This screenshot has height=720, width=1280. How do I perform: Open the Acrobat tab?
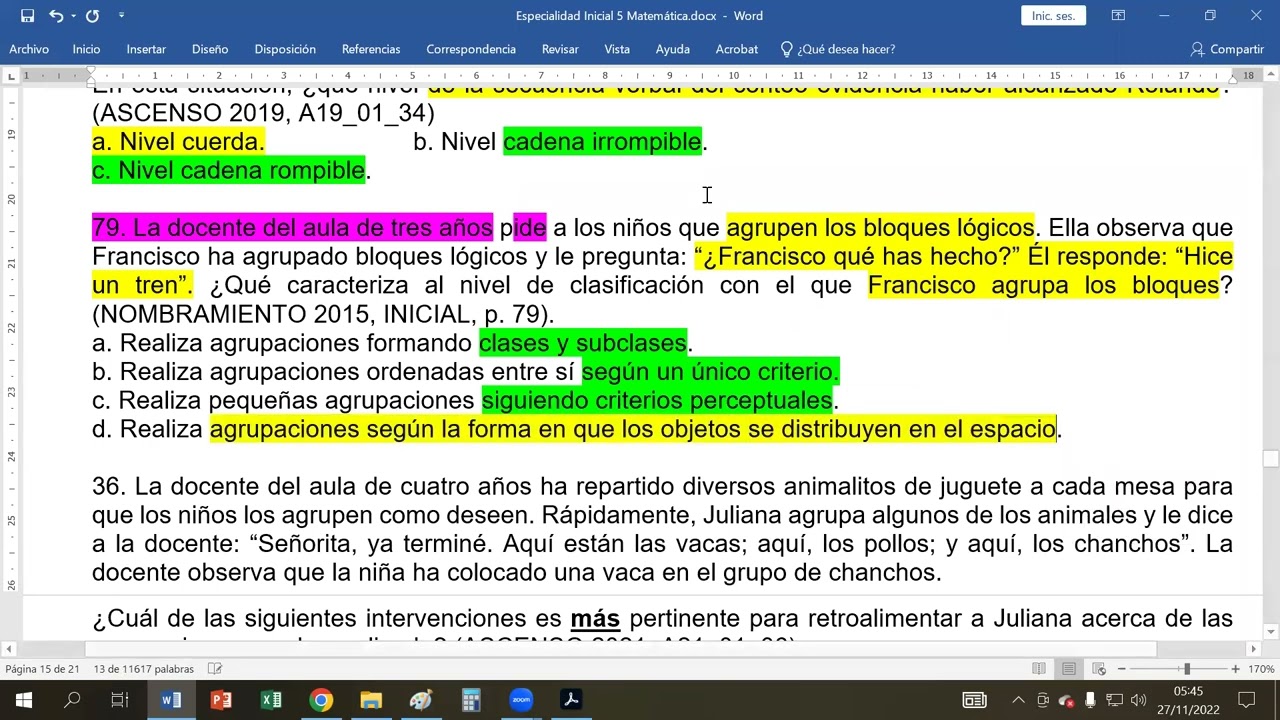coord(737,49)
